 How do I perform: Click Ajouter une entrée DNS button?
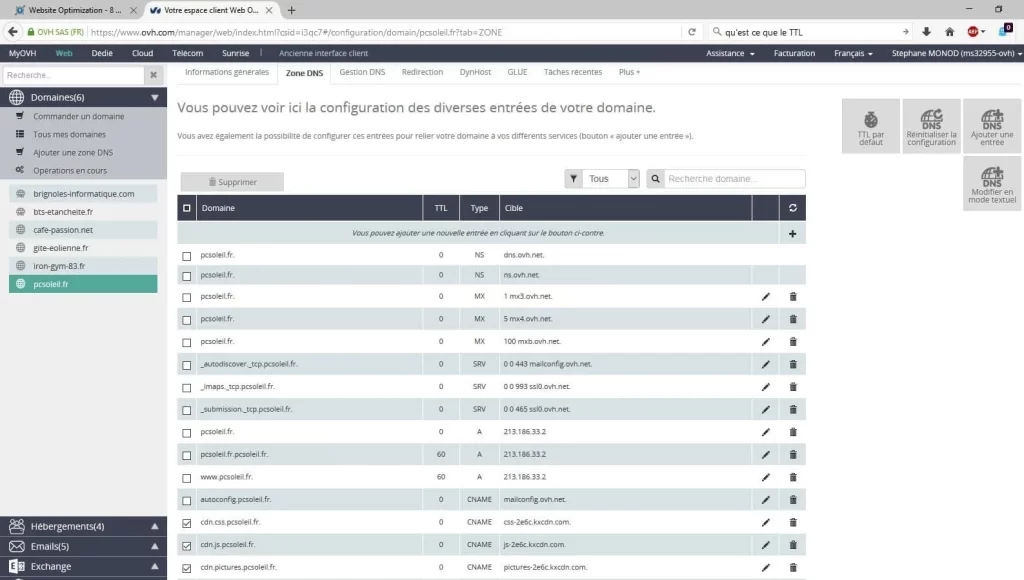tap(992, 126)
